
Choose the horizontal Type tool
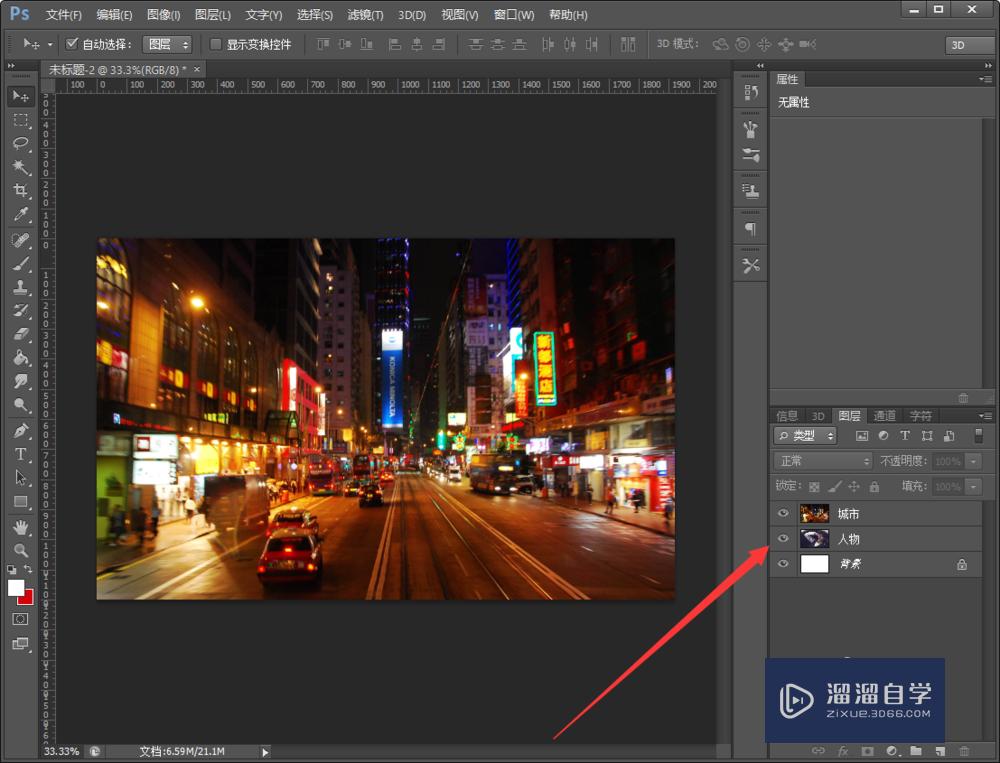click(21, 454)
